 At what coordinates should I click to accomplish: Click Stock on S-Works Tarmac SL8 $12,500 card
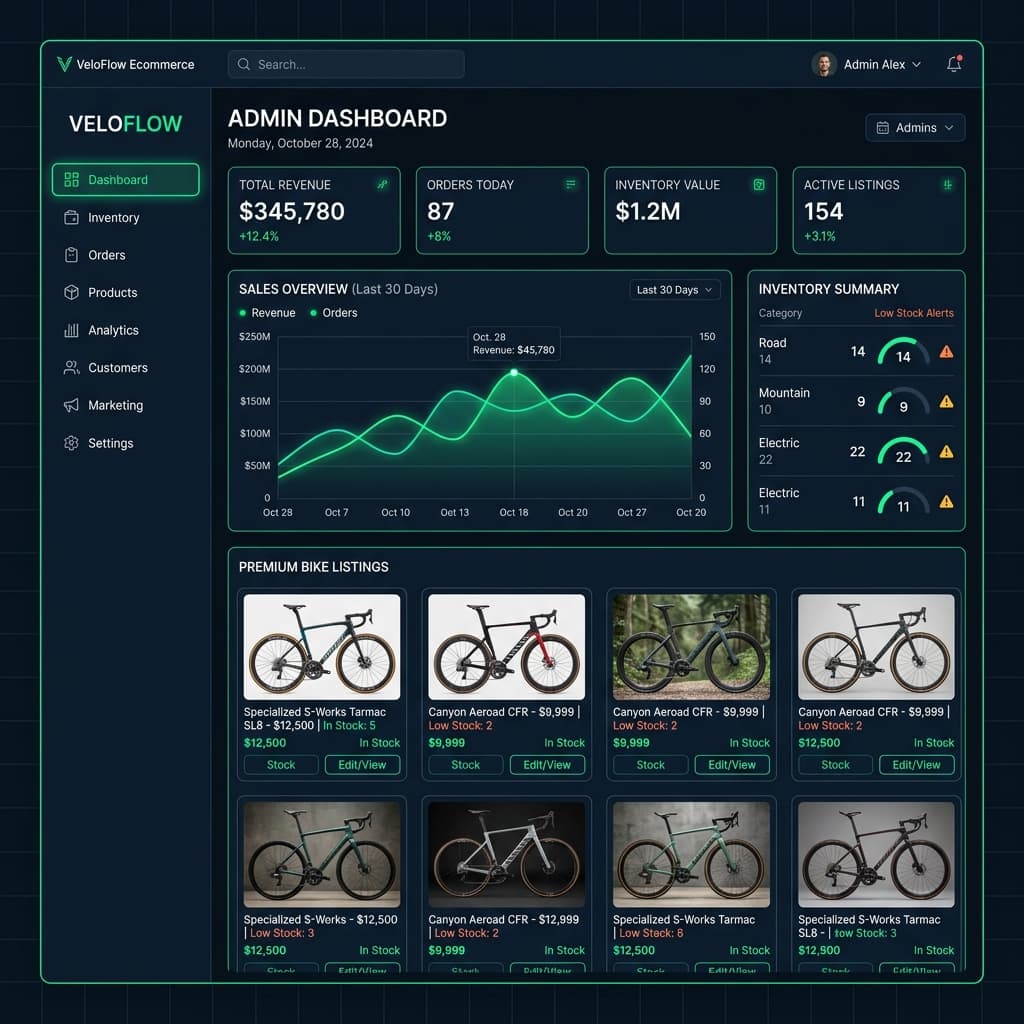coord(281,765)
